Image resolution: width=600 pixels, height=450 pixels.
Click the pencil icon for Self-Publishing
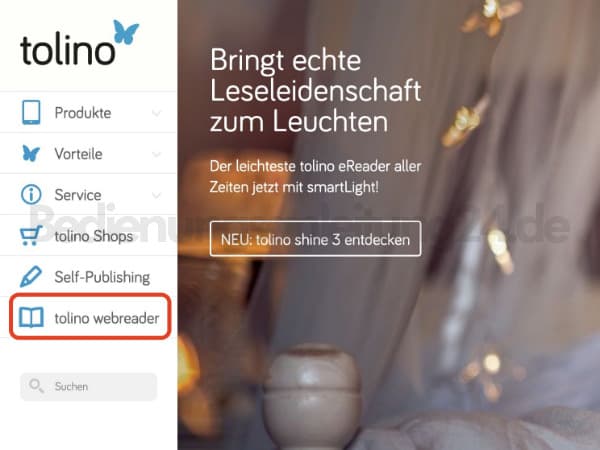[31, 276]
